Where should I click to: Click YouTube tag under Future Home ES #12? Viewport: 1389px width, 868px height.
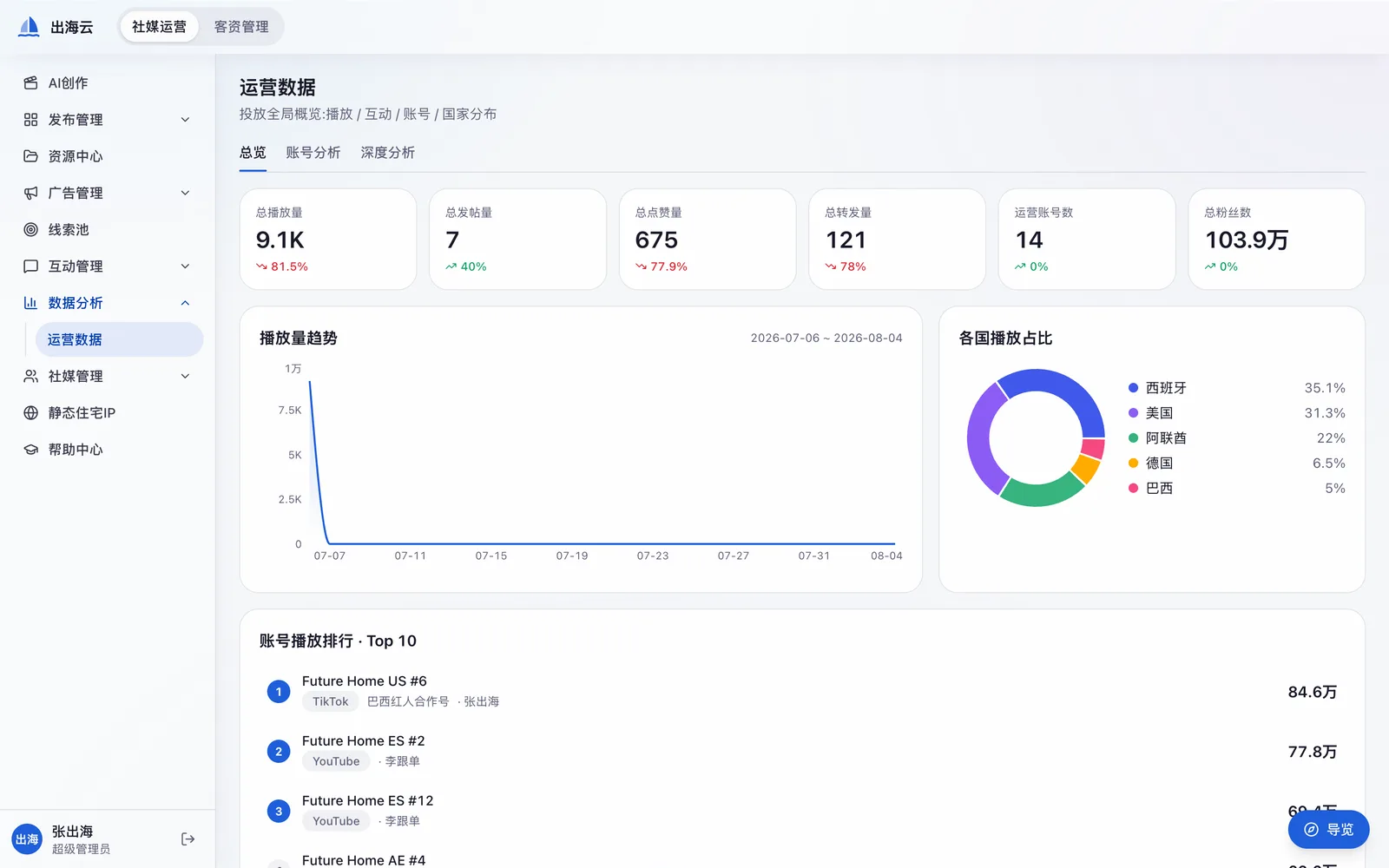tap(336, 821)
